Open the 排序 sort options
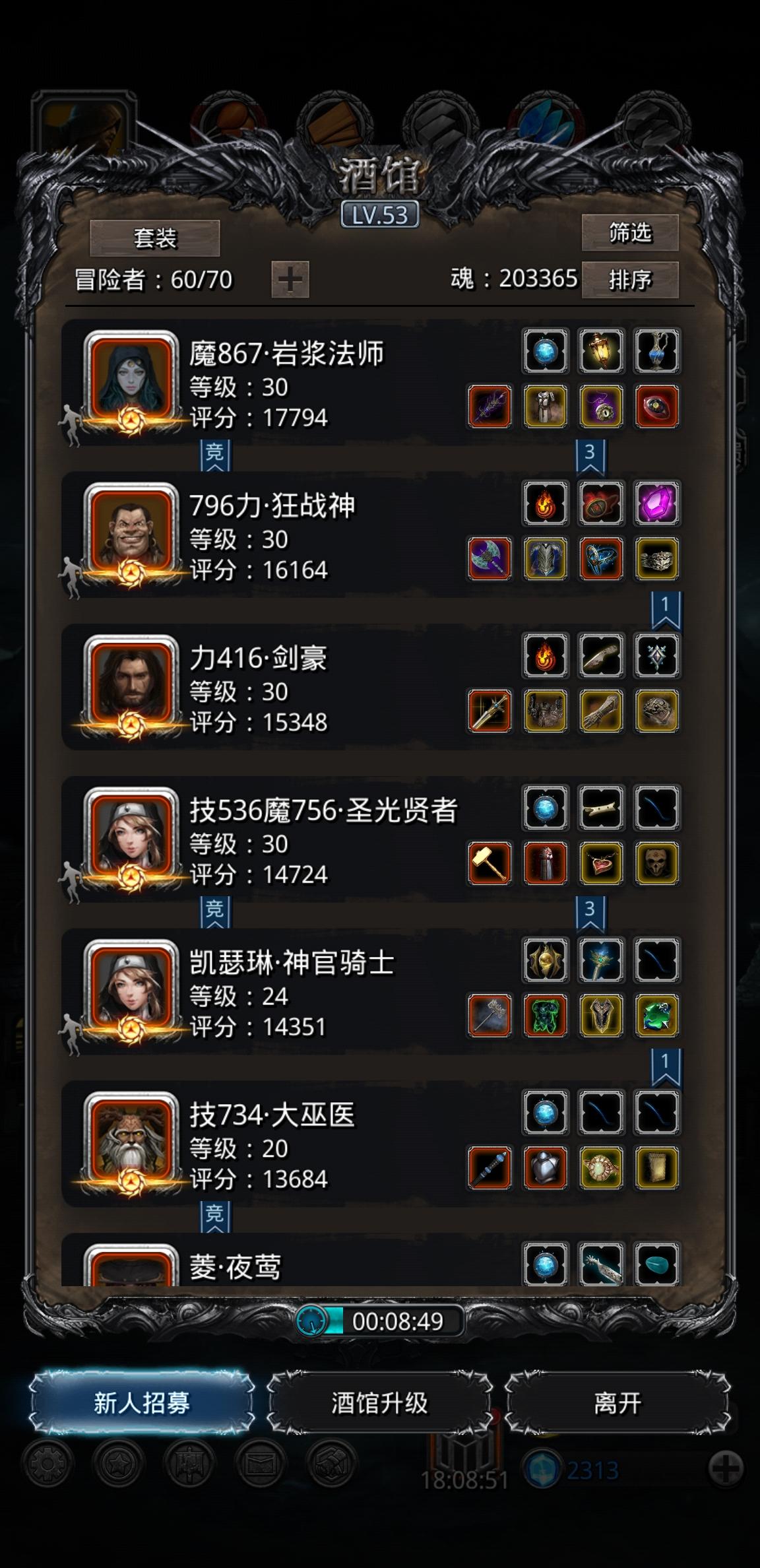 tap(630, 280)
